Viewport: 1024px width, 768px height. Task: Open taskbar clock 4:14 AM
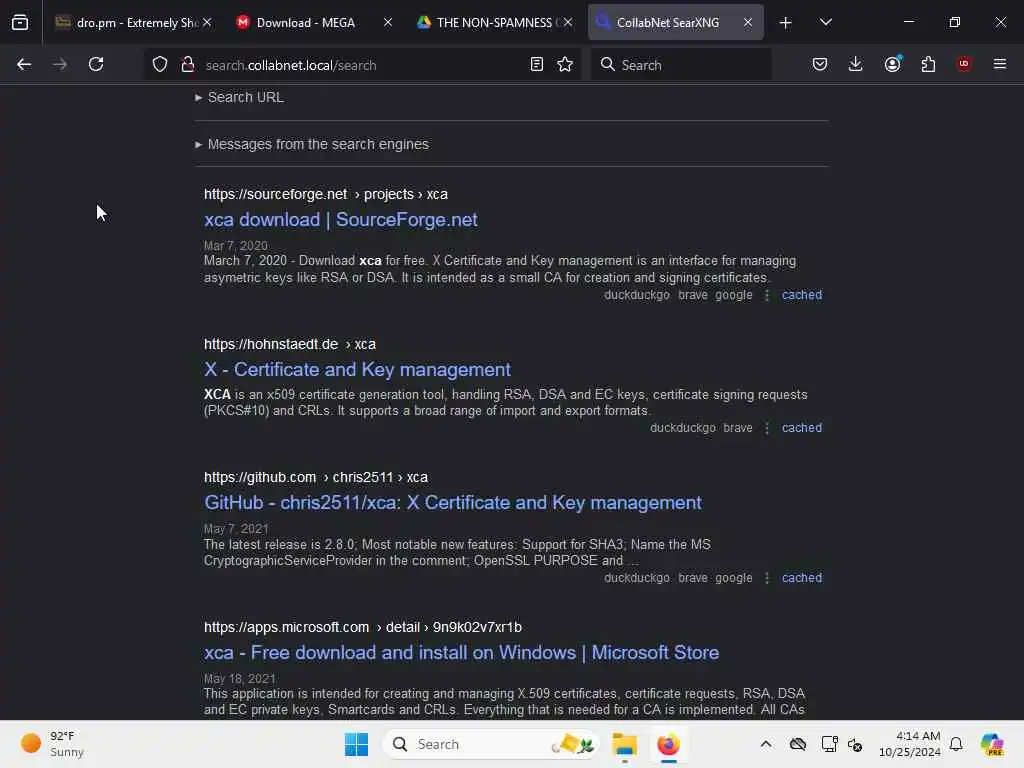click(910, 744)
